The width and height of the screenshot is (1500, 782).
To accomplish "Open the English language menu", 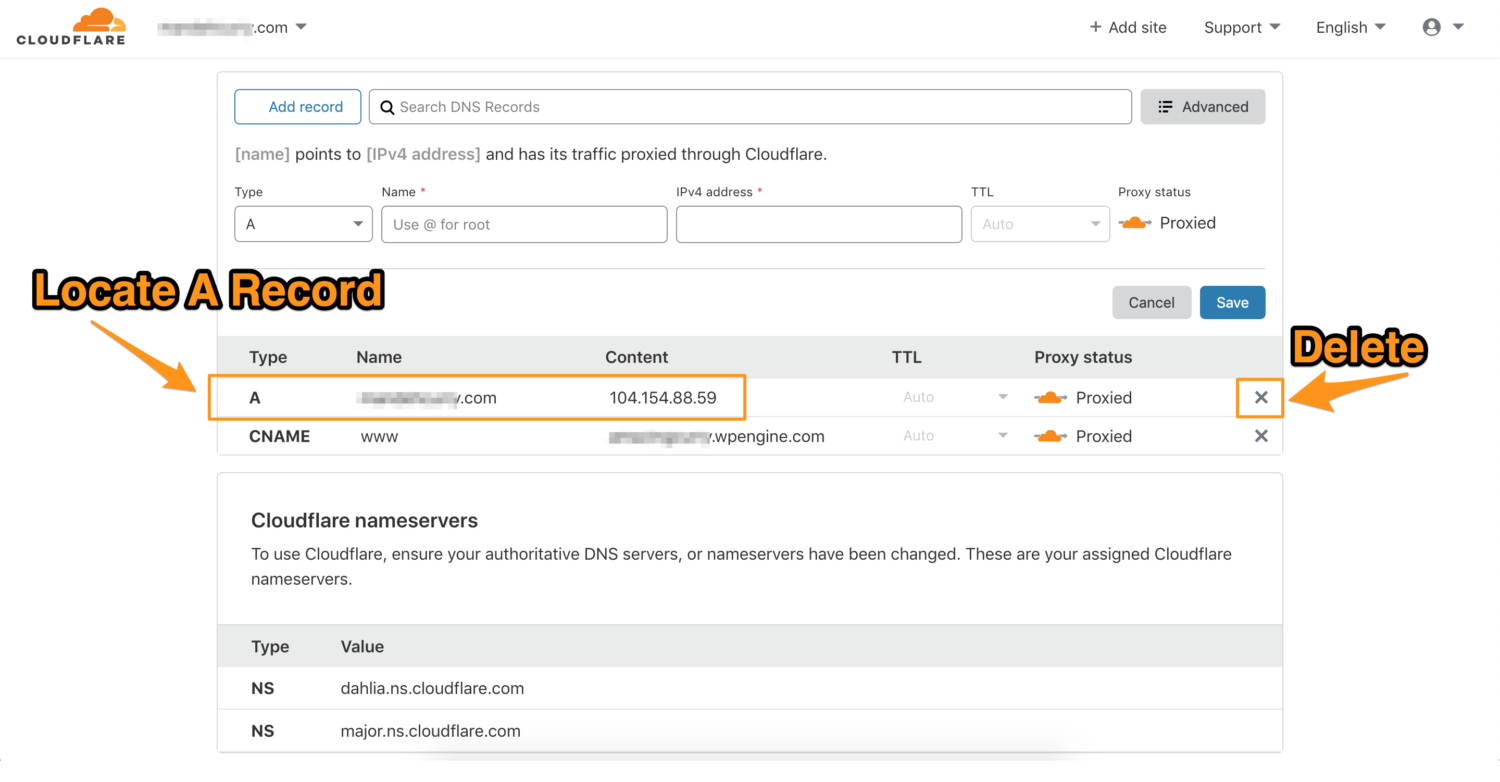I will 1350,27.
